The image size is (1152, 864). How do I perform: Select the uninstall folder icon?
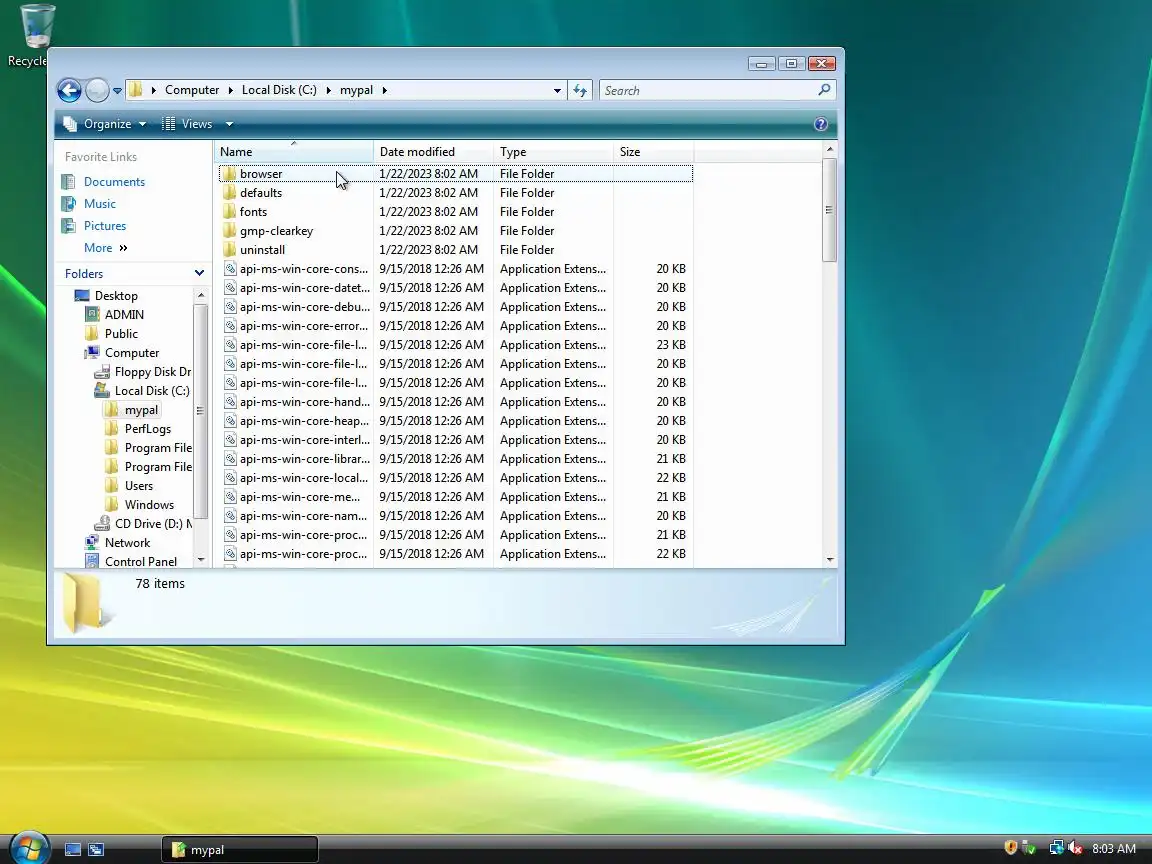coord(229,250)
